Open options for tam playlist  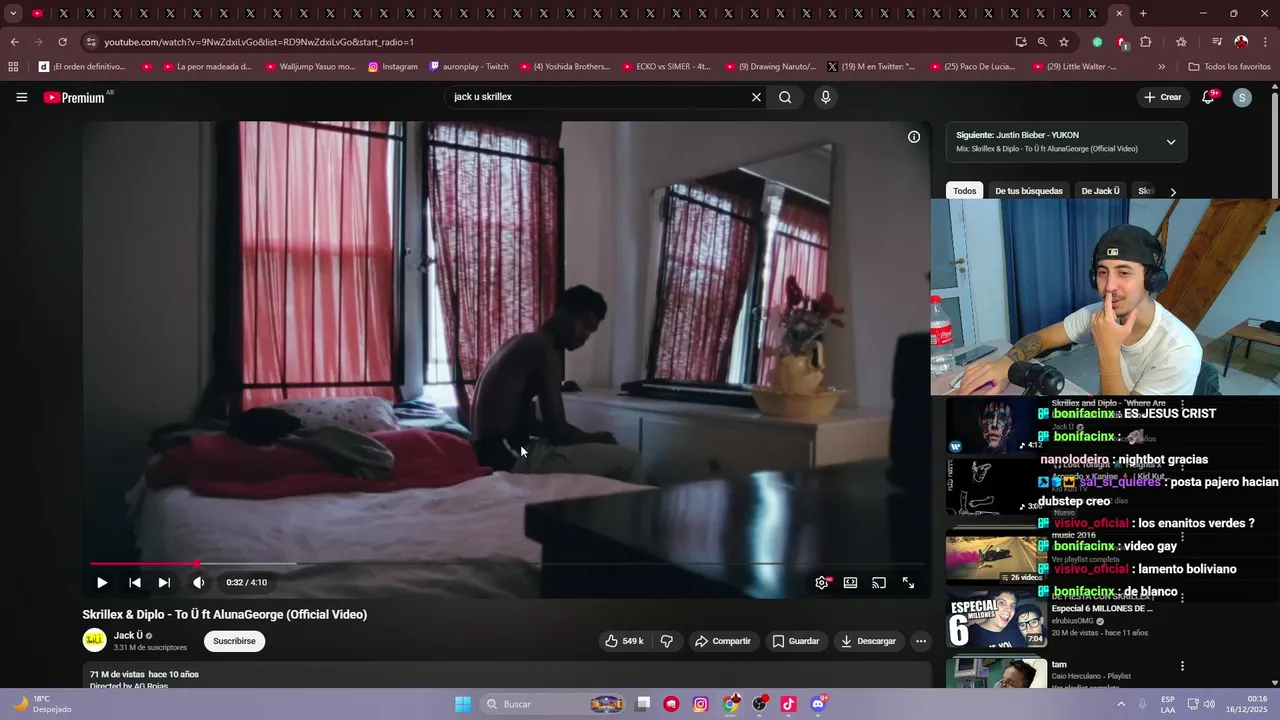coord(1182,666)
